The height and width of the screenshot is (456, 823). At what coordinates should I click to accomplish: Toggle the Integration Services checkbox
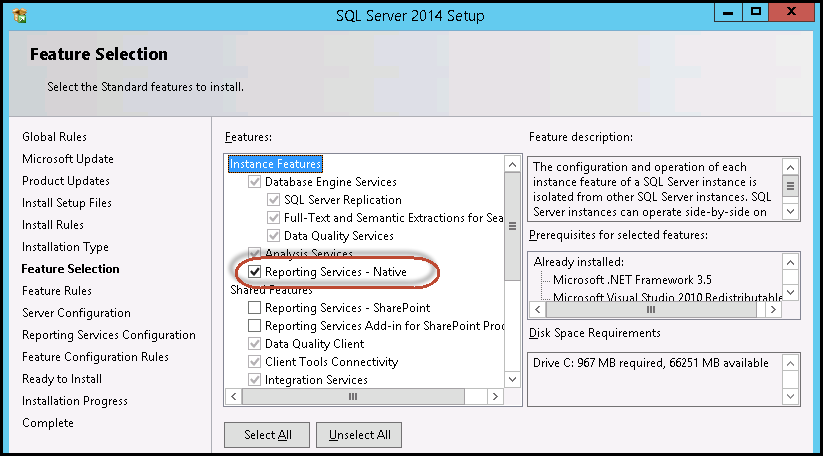click(255, 379)
